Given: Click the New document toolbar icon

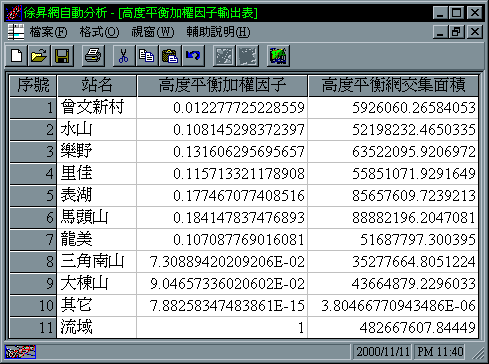Looking at the screenshot, I should (16, 56).
